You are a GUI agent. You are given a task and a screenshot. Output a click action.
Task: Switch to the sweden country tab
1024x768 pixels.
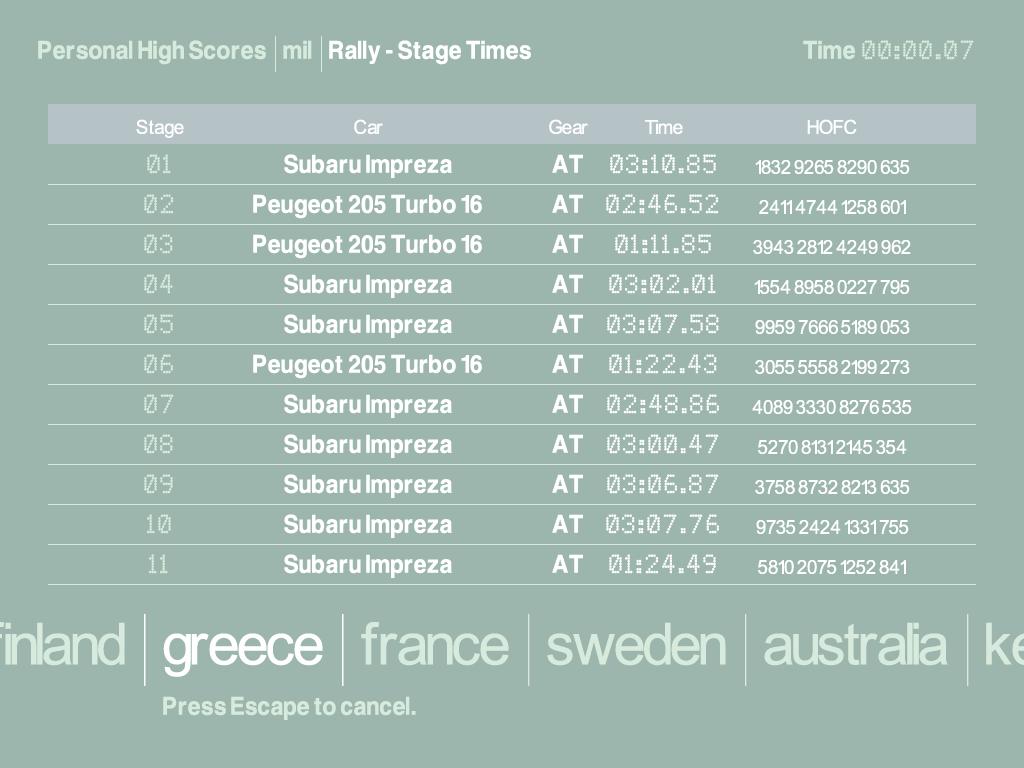(635, 645)
